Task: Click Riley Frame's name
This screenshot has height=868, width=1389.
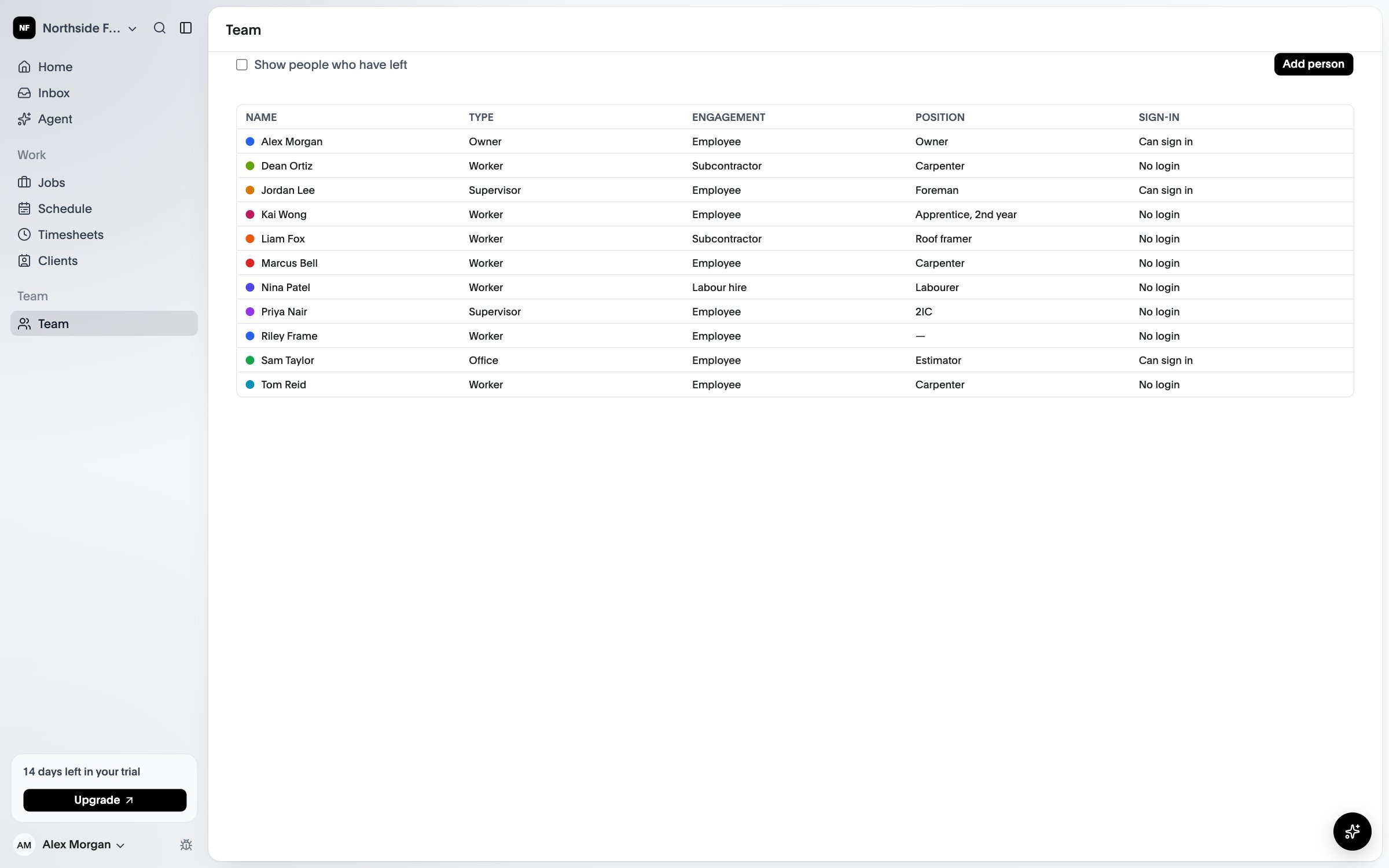Action: (289, 336)
